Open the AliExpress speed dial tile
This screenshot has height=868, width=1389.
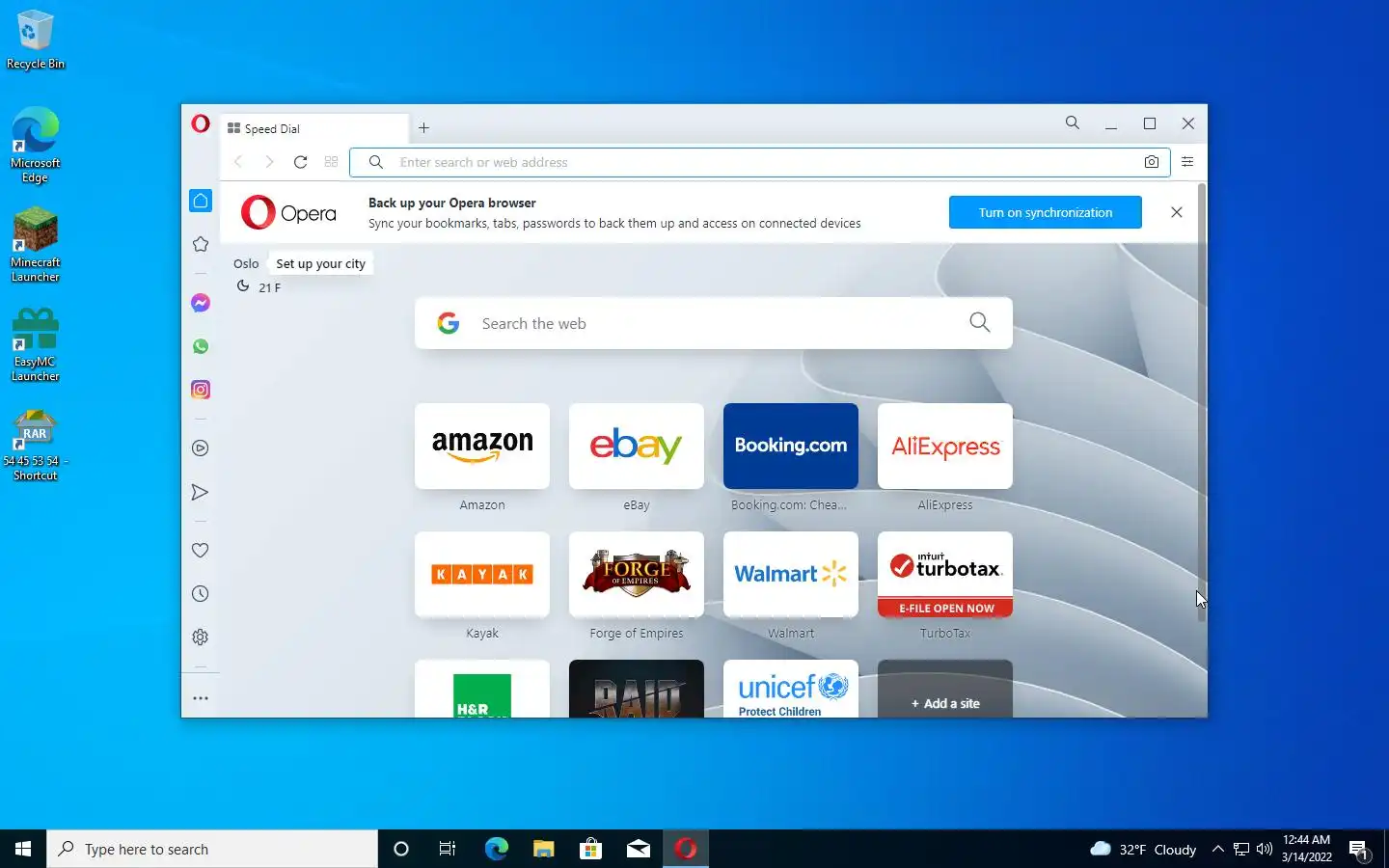point(945,446)
